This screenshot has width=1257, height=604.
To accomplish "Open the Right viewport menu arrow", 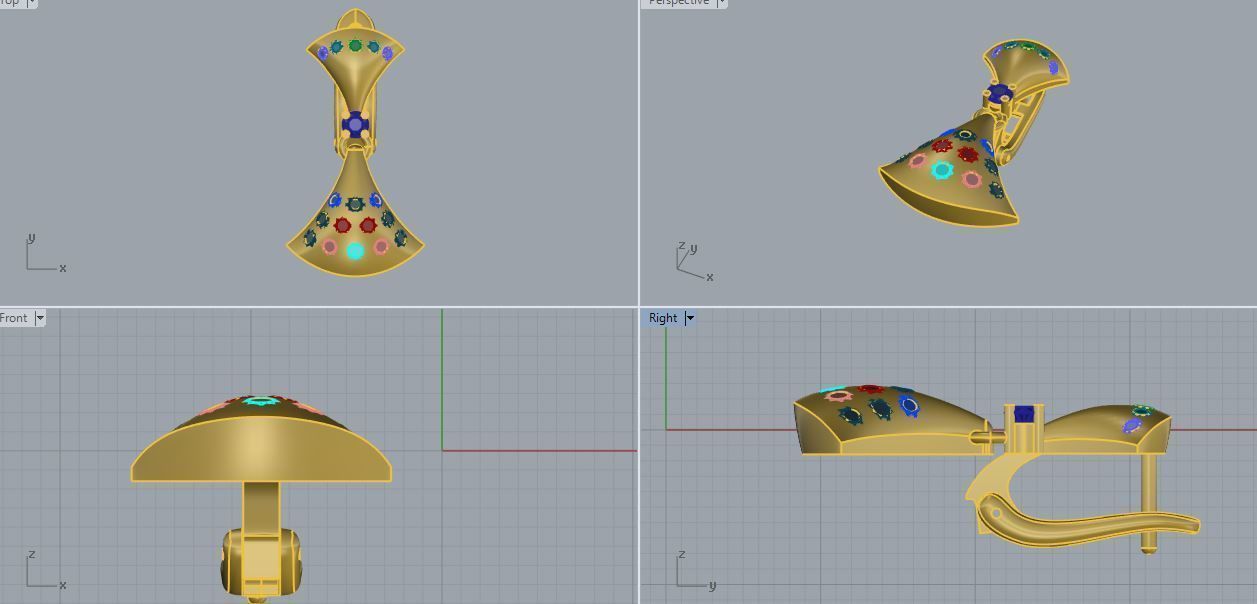I will (690, 318).
